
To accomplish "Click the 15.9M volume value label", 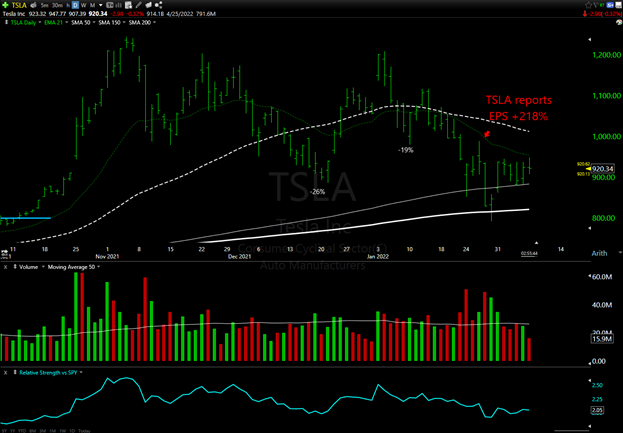I will click(602, 339).
